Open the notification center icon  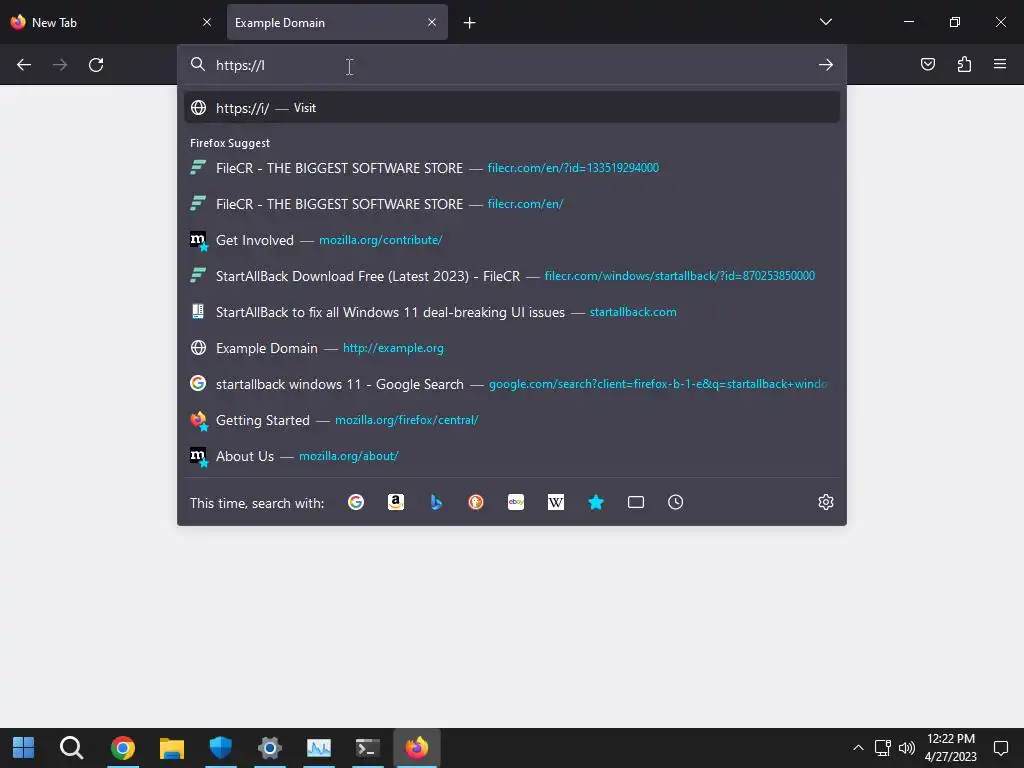pos(1000,748)
